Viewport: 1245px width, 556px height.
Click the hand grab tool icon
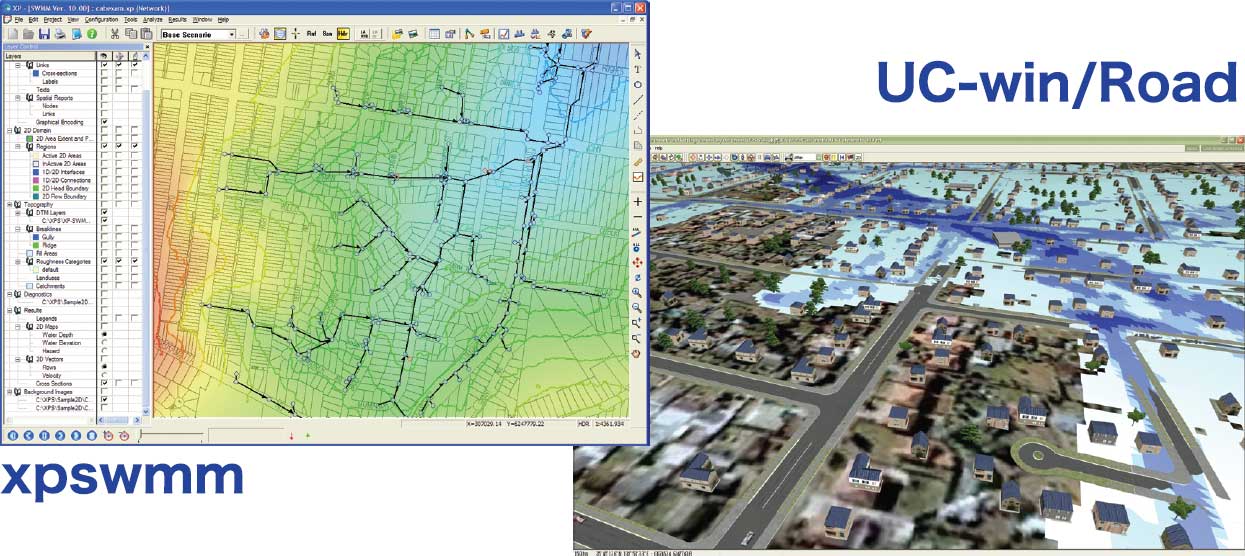638,353
